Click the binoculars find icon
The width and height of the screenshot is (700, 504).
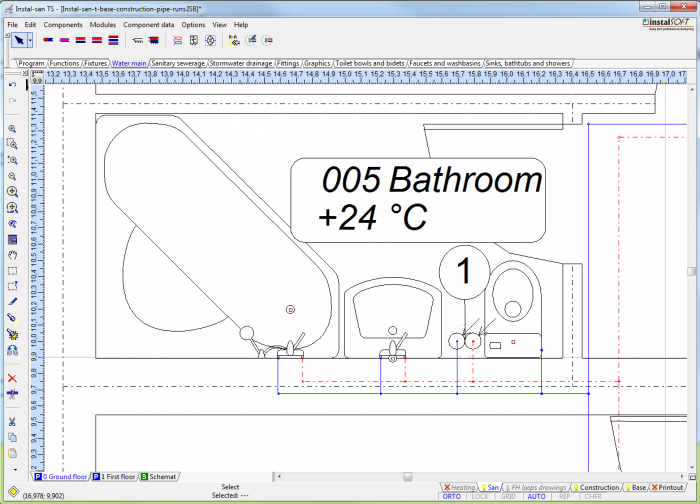point(12,351)
